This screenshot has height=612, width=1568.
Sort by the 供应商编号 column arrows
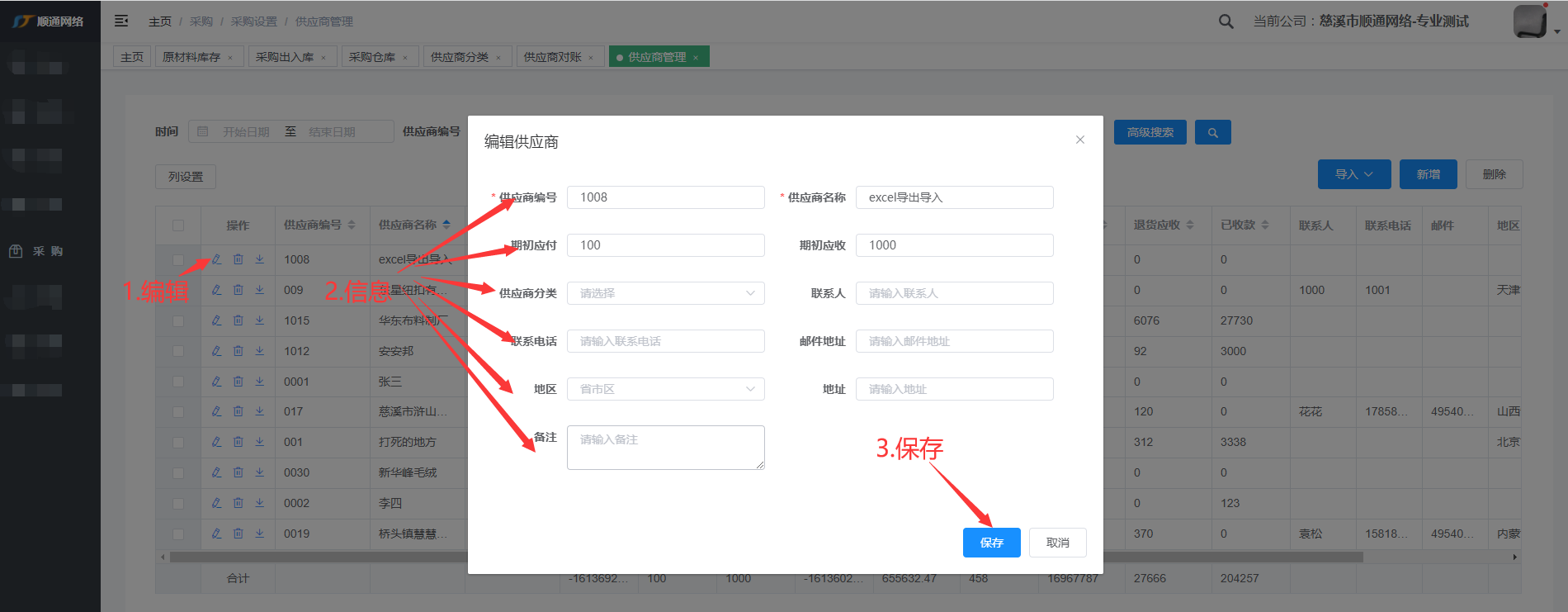[x=352, y=225]
